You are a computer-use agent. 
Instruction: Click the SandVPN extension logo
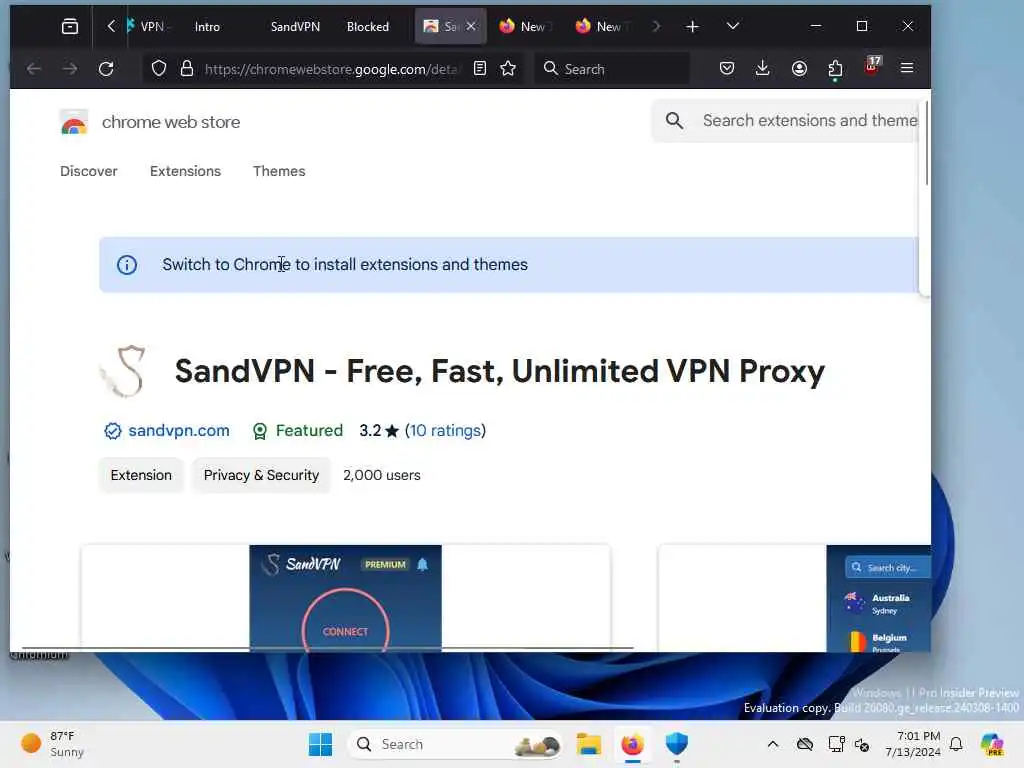(x=124, y=371)
